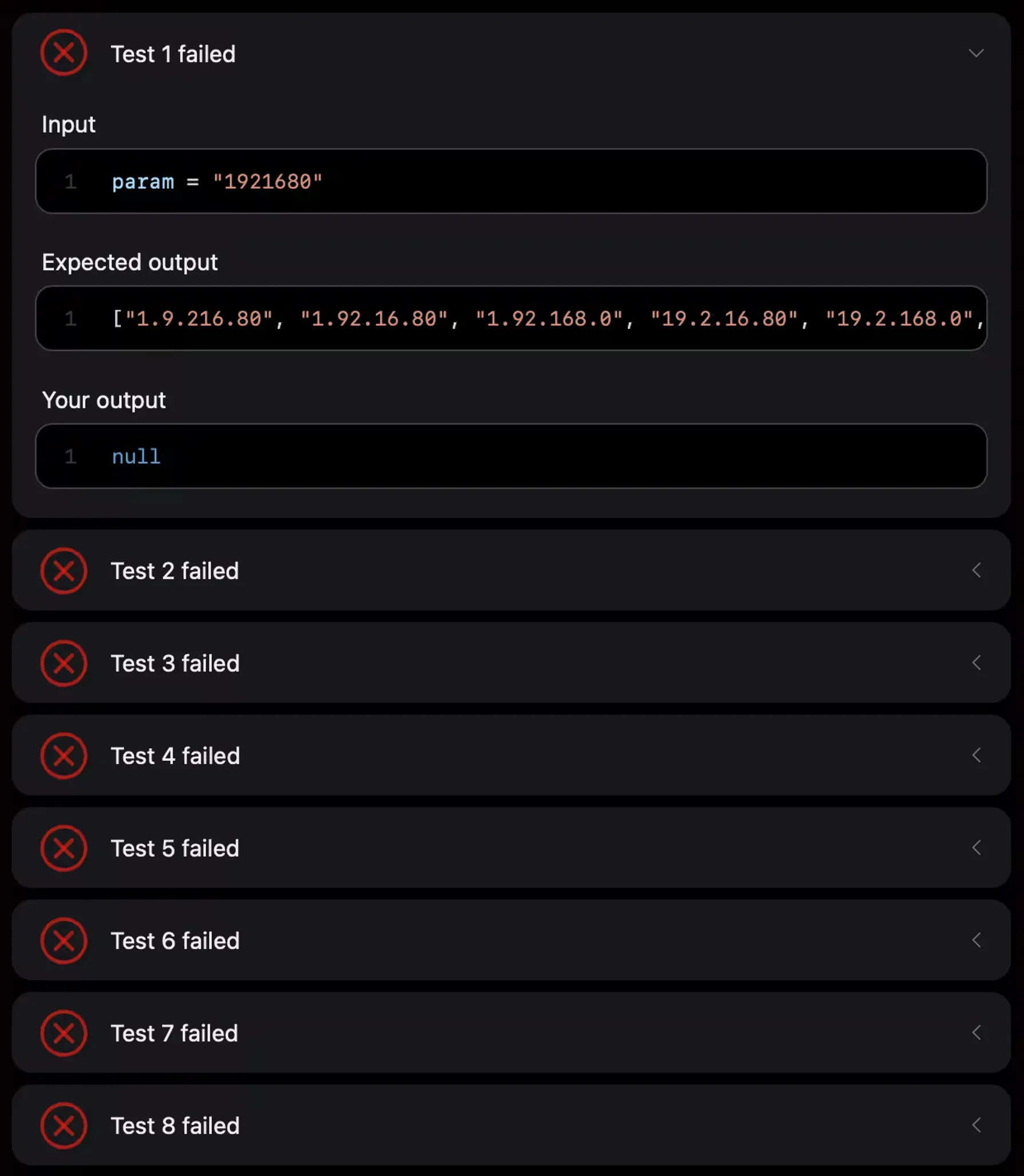Click the failed status icon for Test 8
The image size is (1024, 1176).
point(63,1126)
